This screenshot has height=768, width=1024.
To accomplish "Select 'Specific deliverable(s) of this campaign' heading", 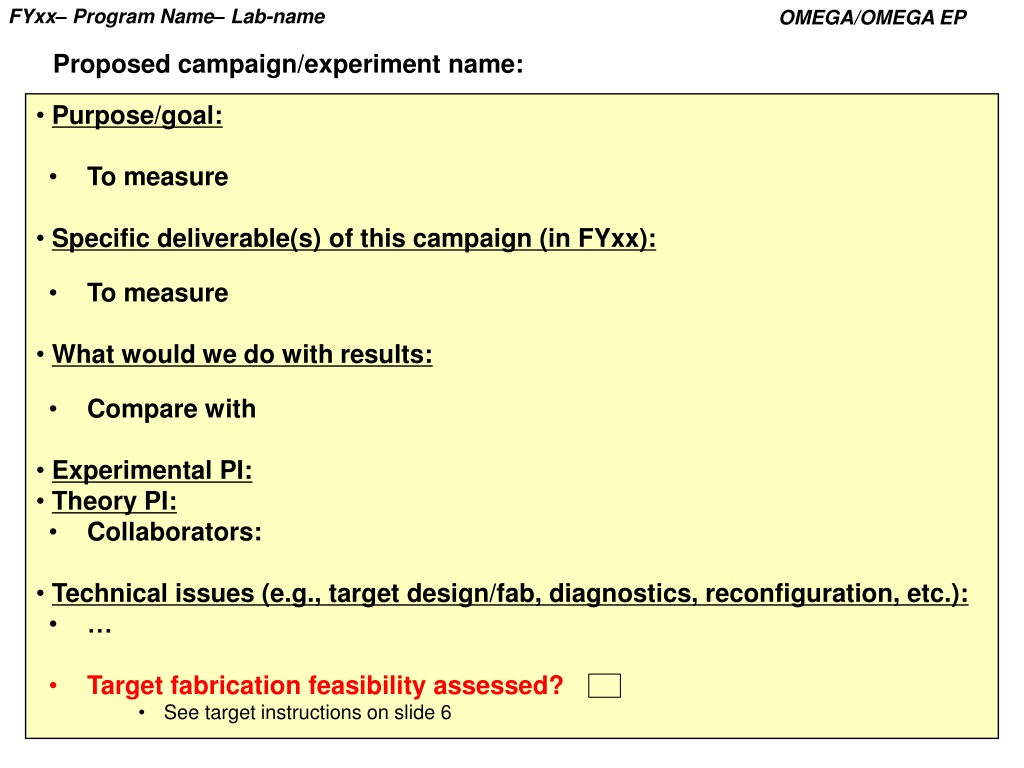I will (354, 238).
